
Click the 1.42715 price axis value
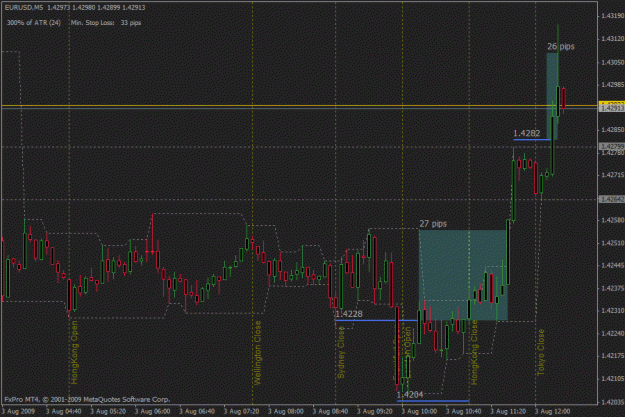click(612, 175)
